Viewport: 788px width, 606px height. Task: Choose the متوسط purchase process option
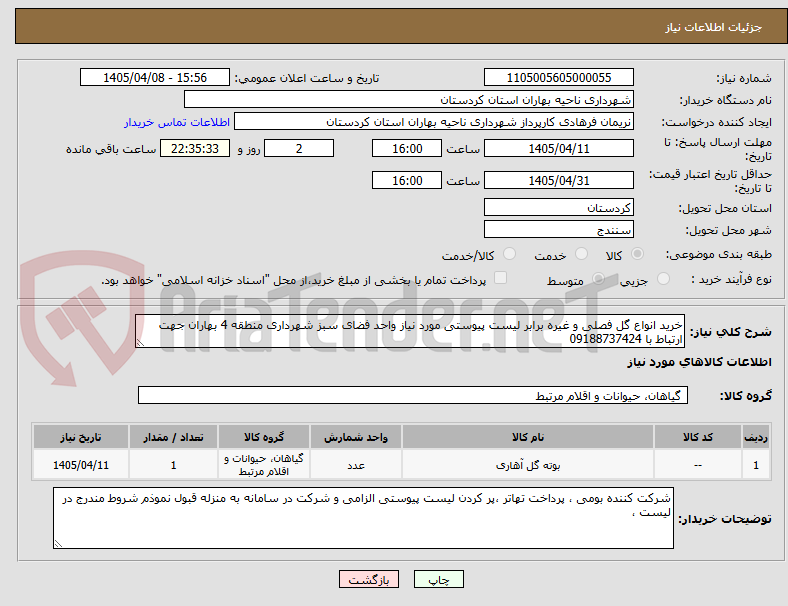[x=598, y=279]
